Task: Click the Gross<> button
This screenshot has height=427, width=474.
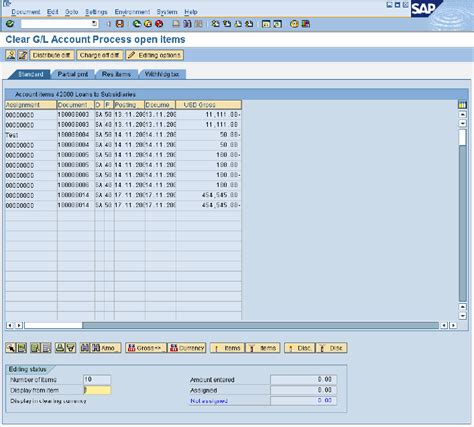Action: click(x=146, y=348)
